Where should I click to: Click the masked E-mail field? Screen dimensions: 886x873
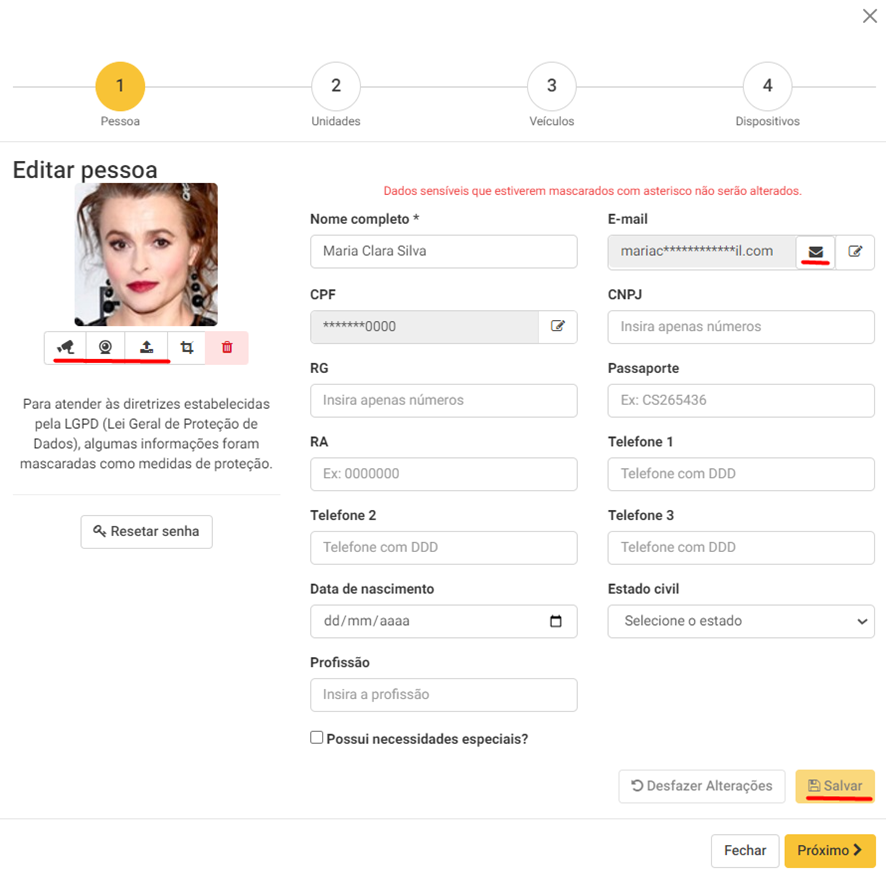click(702, 251)
